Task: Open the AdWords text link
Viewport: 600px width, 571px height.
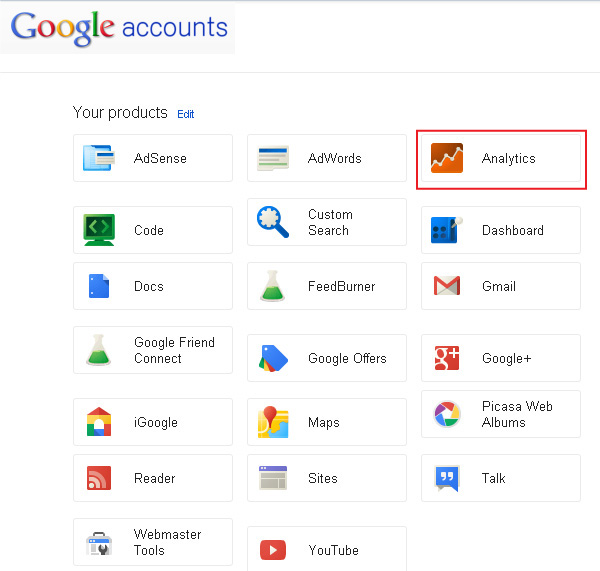Action: click(334, 158)
